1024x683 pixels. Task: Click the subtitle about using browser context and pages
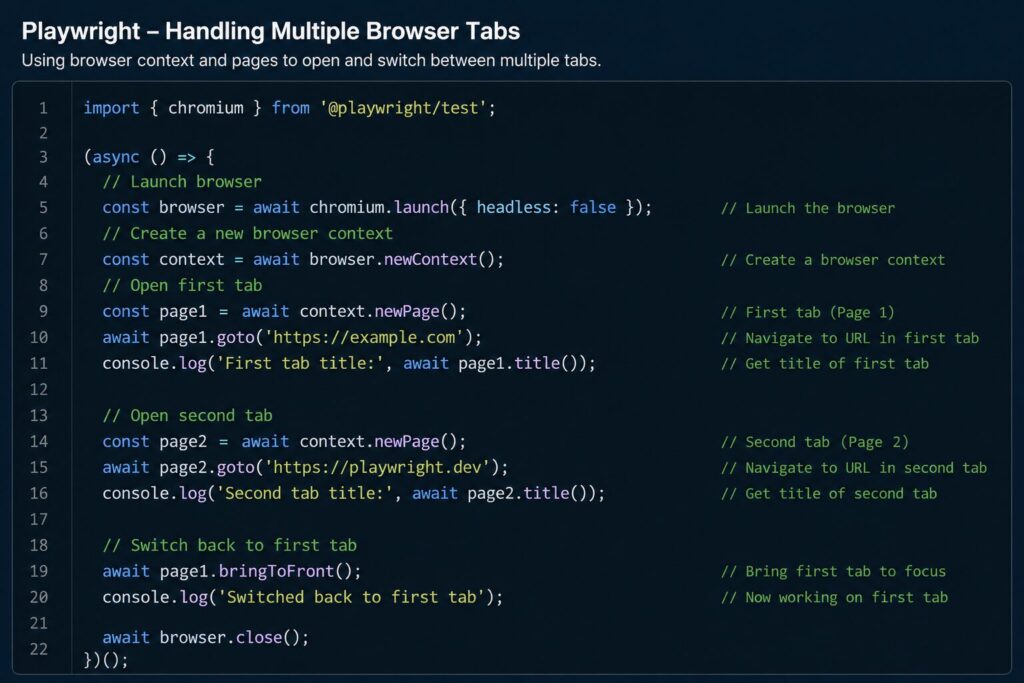coord(311,61)
